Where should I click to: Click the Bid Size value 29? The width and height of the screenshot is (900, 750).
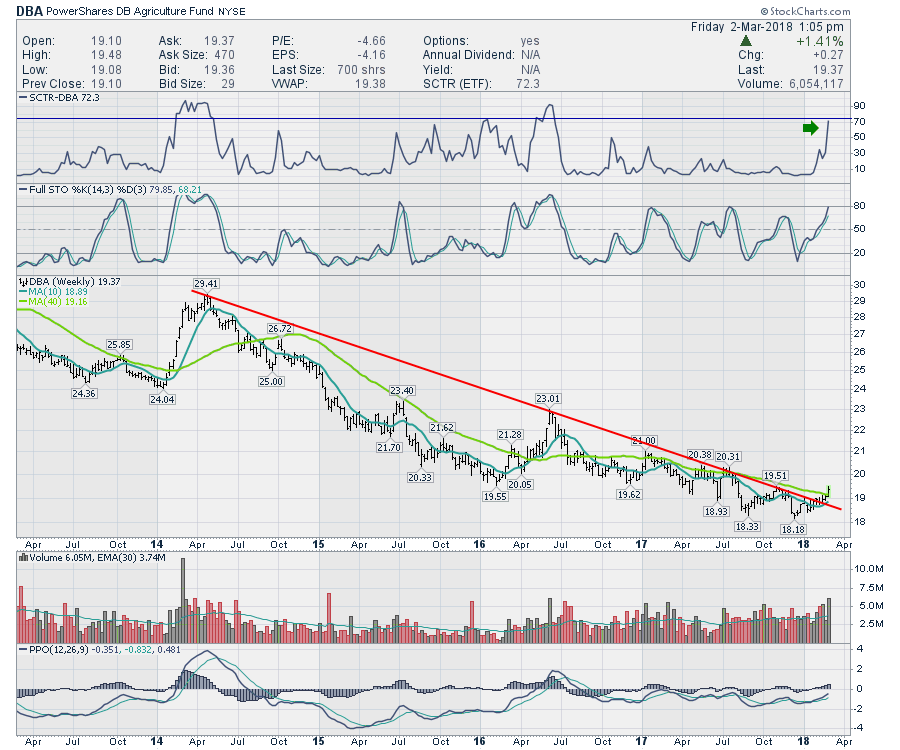[228, 84]
